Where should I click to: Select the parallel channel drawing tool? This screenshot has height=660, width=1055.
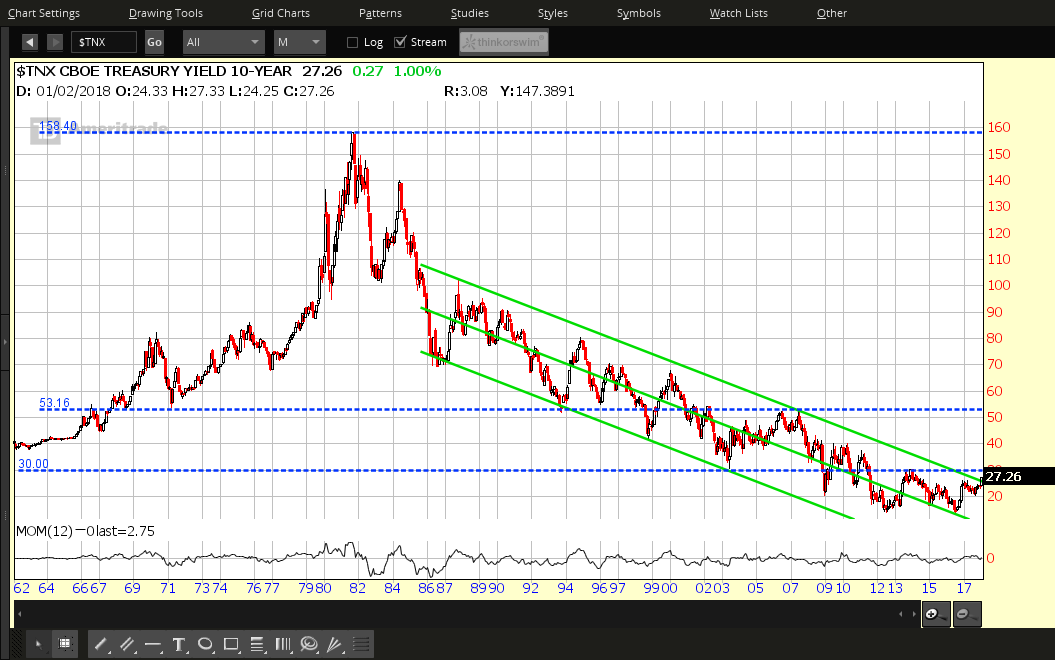click(x=127, y=645)
